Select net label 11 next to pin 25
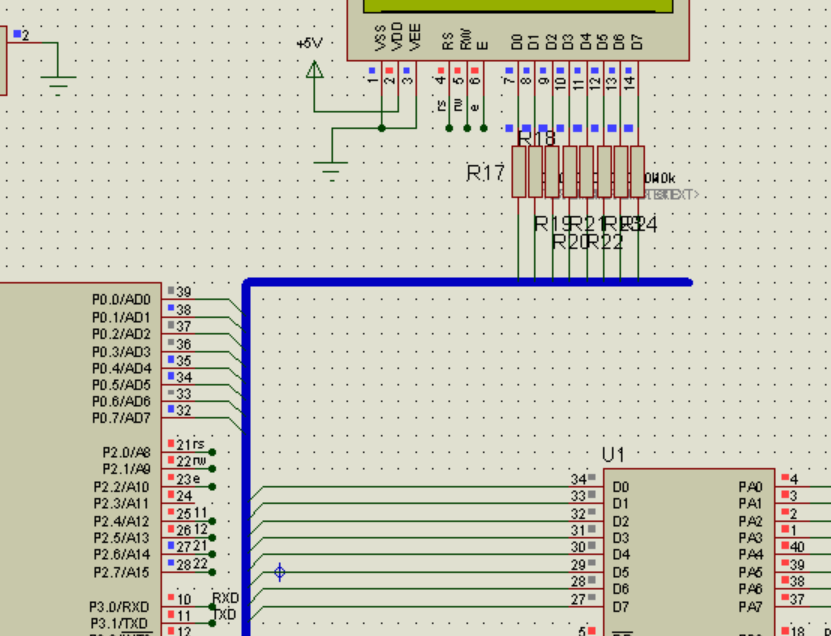 [x=200, y=513]
